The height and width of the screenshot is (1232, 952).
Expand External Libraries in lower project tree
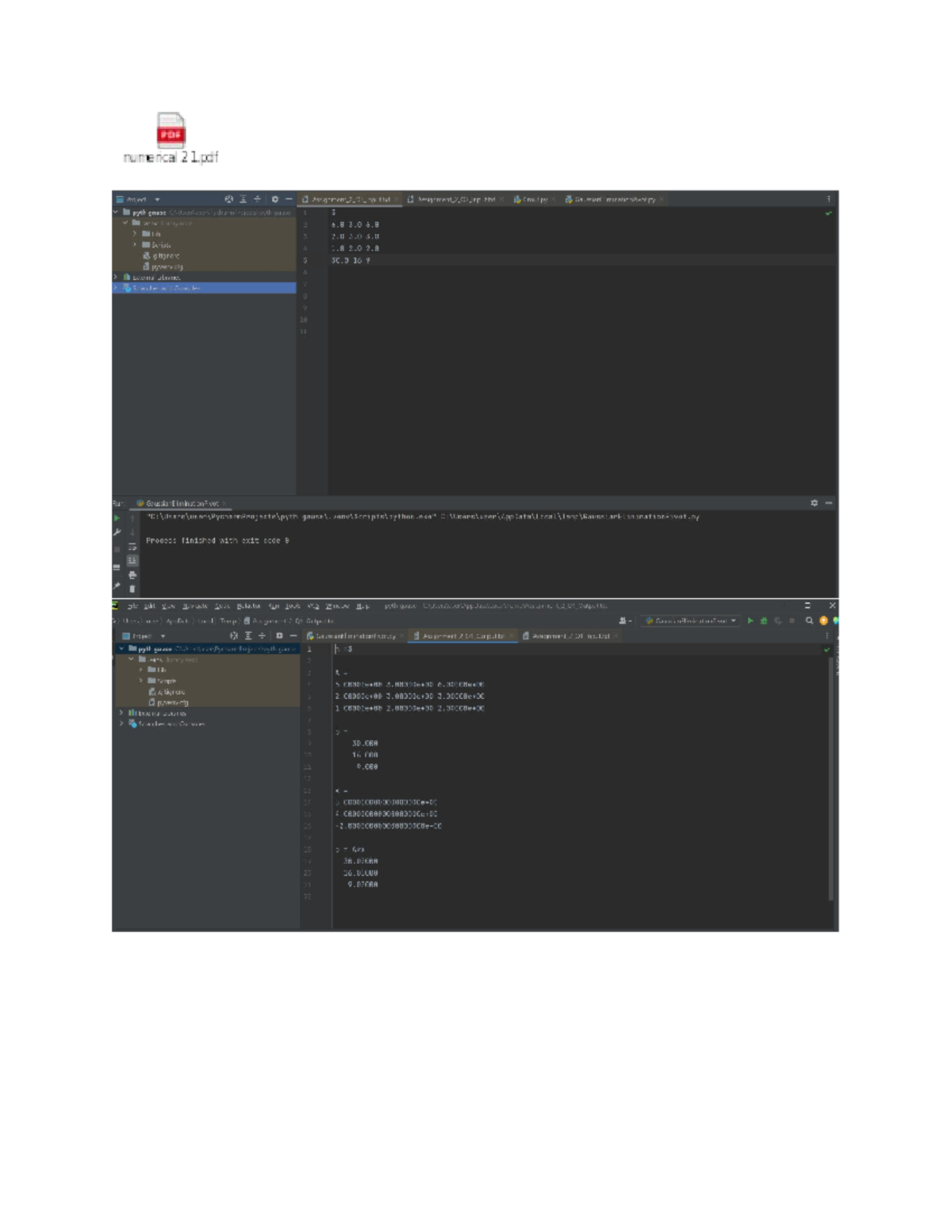click(x=121, y=713)
